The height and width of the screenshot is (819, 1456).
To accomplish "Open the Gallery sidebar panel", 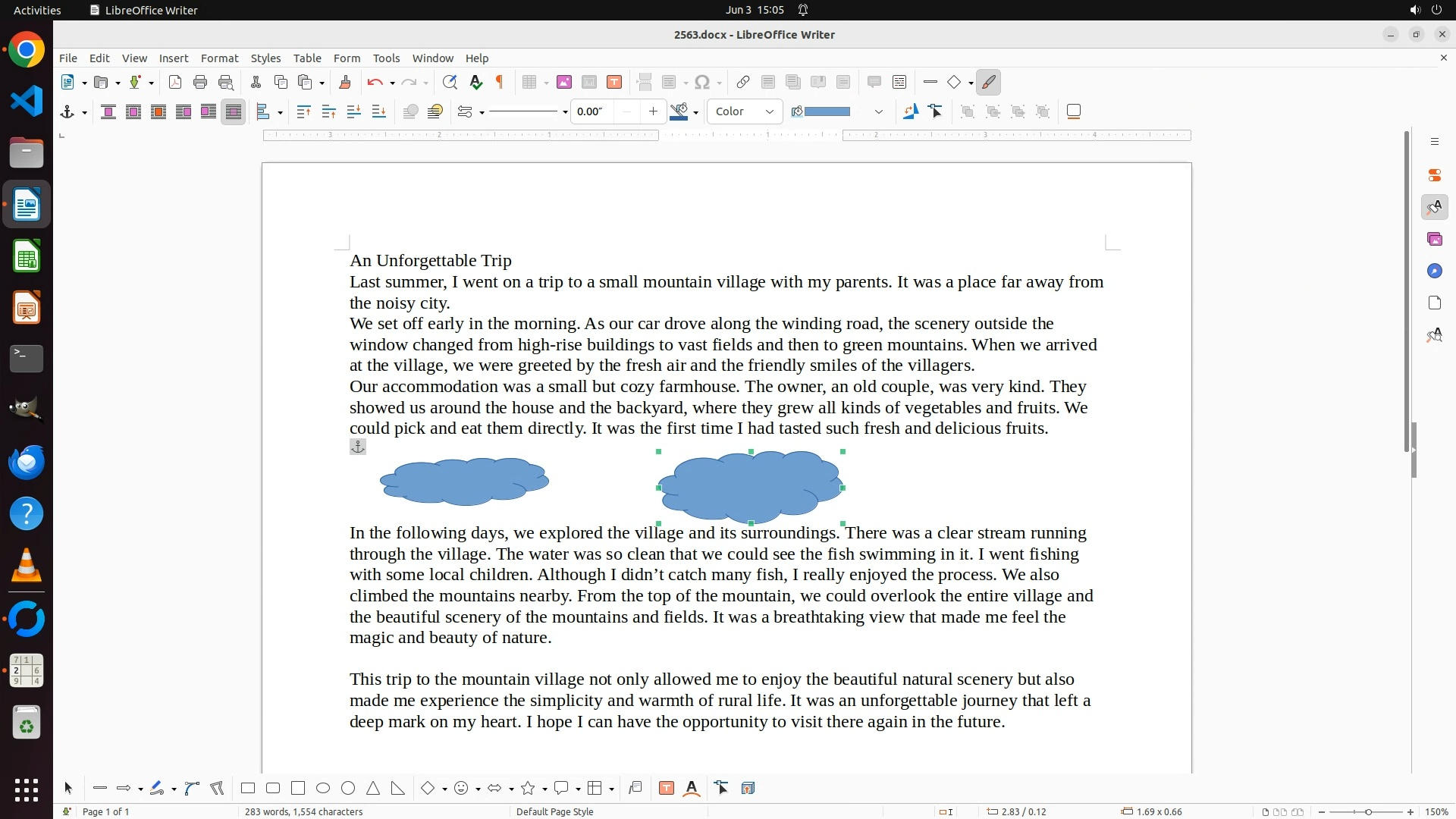I will (x=1434, y=240).
